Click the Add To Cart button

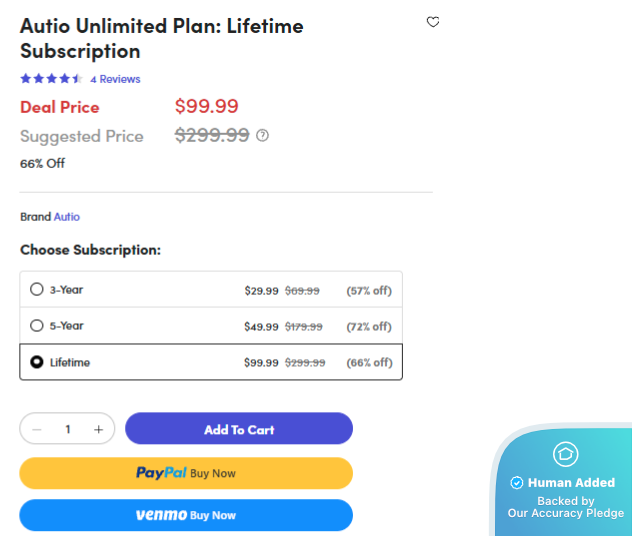coord(239,430)
